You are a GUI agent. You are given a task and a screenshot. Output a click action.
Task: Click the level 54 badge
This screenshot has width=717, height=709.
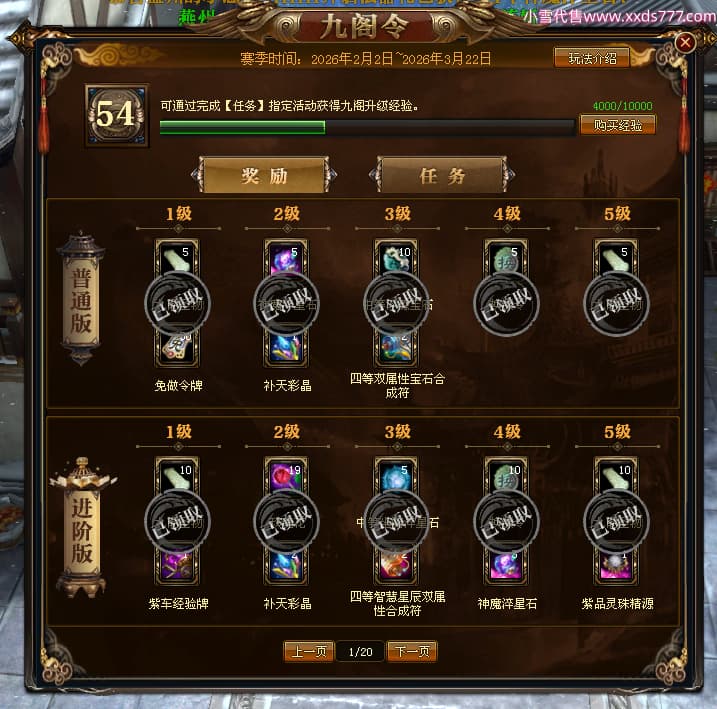click(117, 115)
